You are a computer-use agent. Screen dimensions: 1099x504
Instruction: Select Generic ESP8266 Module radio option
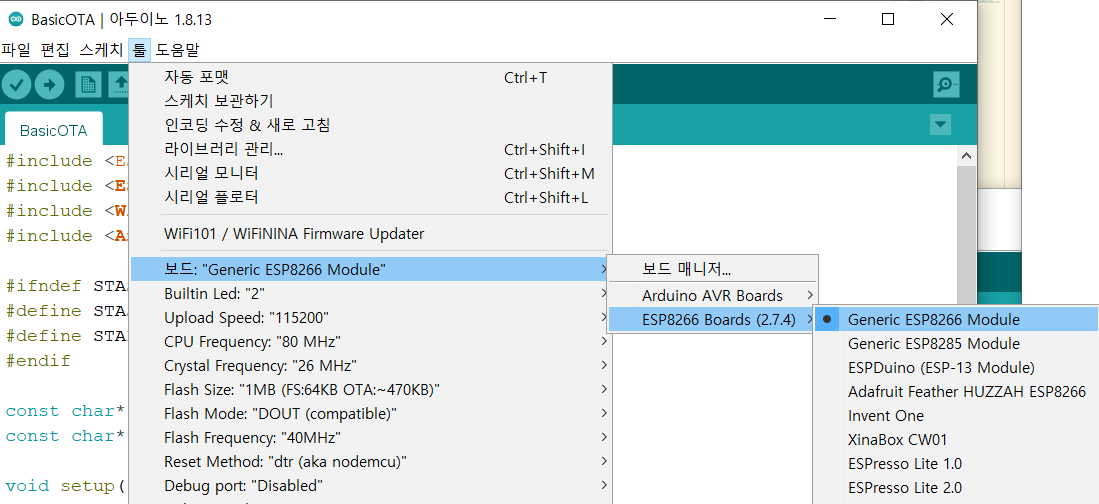[x=956, y=319]
